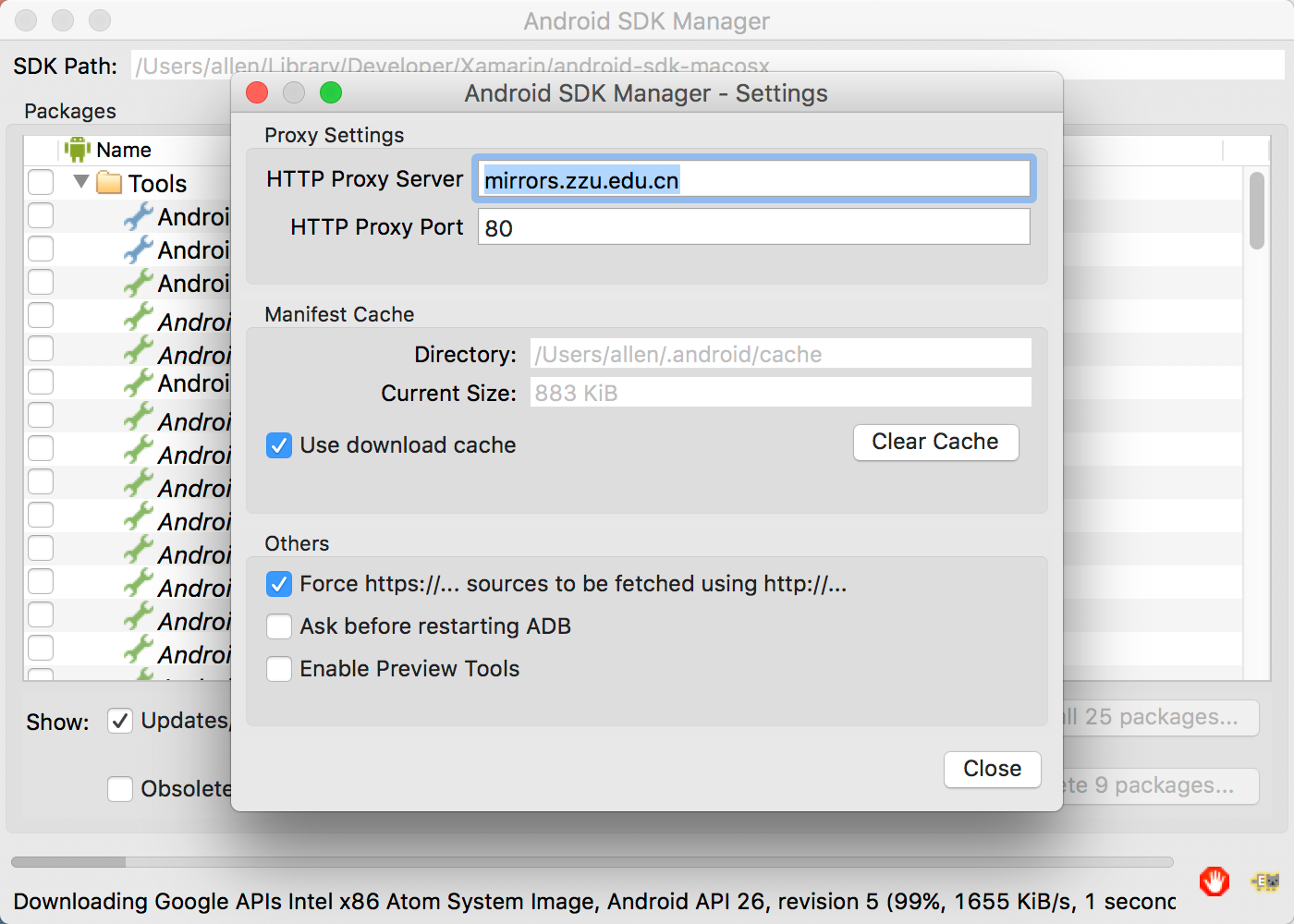The width and height of the screenshot is (1294, 924).
Task: Click the Delete 9 packages button behind dialog
Action: pyautogui.click(x=1161, y=785)
